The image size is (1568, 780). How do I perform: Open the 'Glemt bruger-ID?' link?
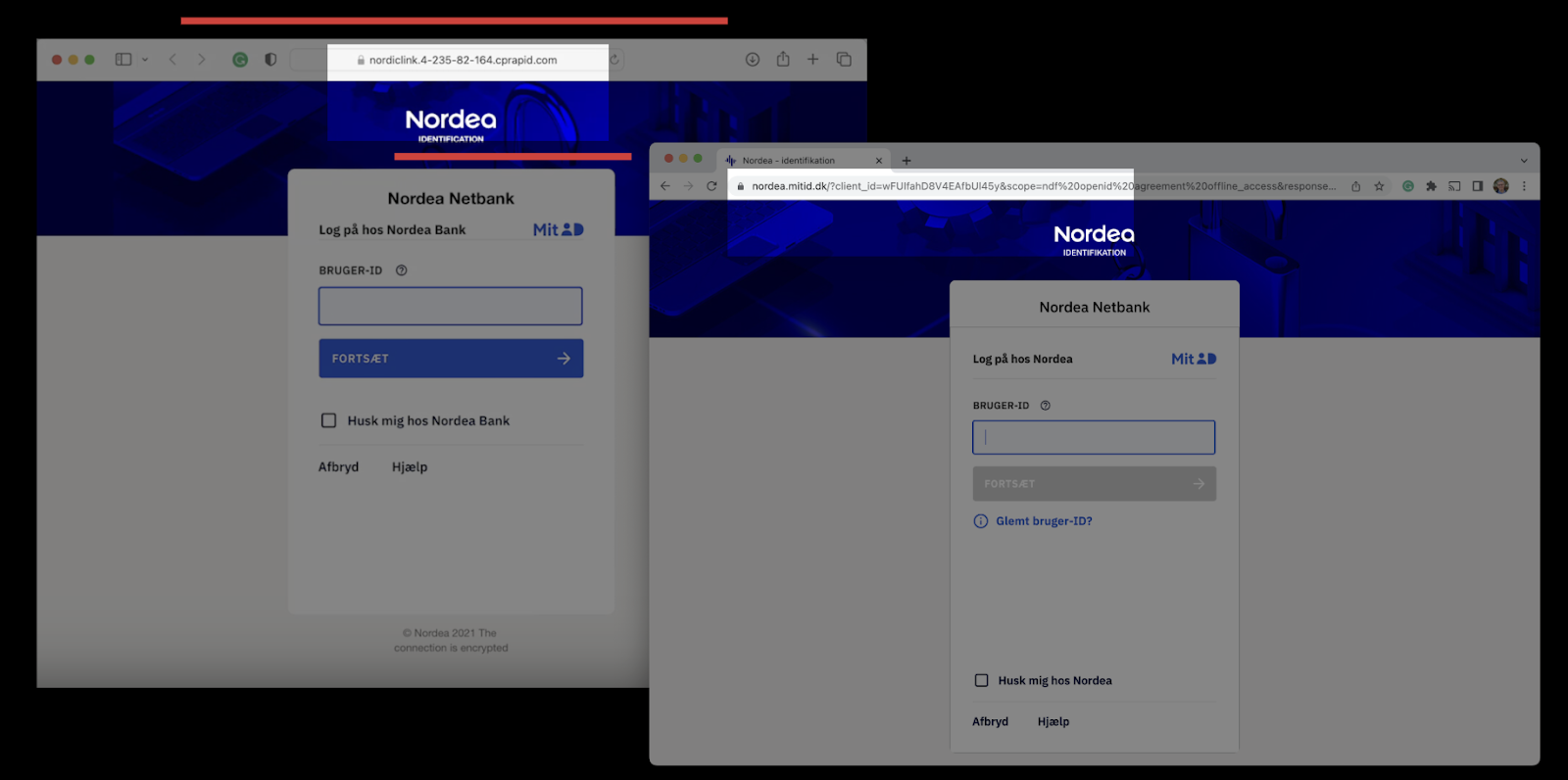pyautogui.click(x=1044, y=521)
